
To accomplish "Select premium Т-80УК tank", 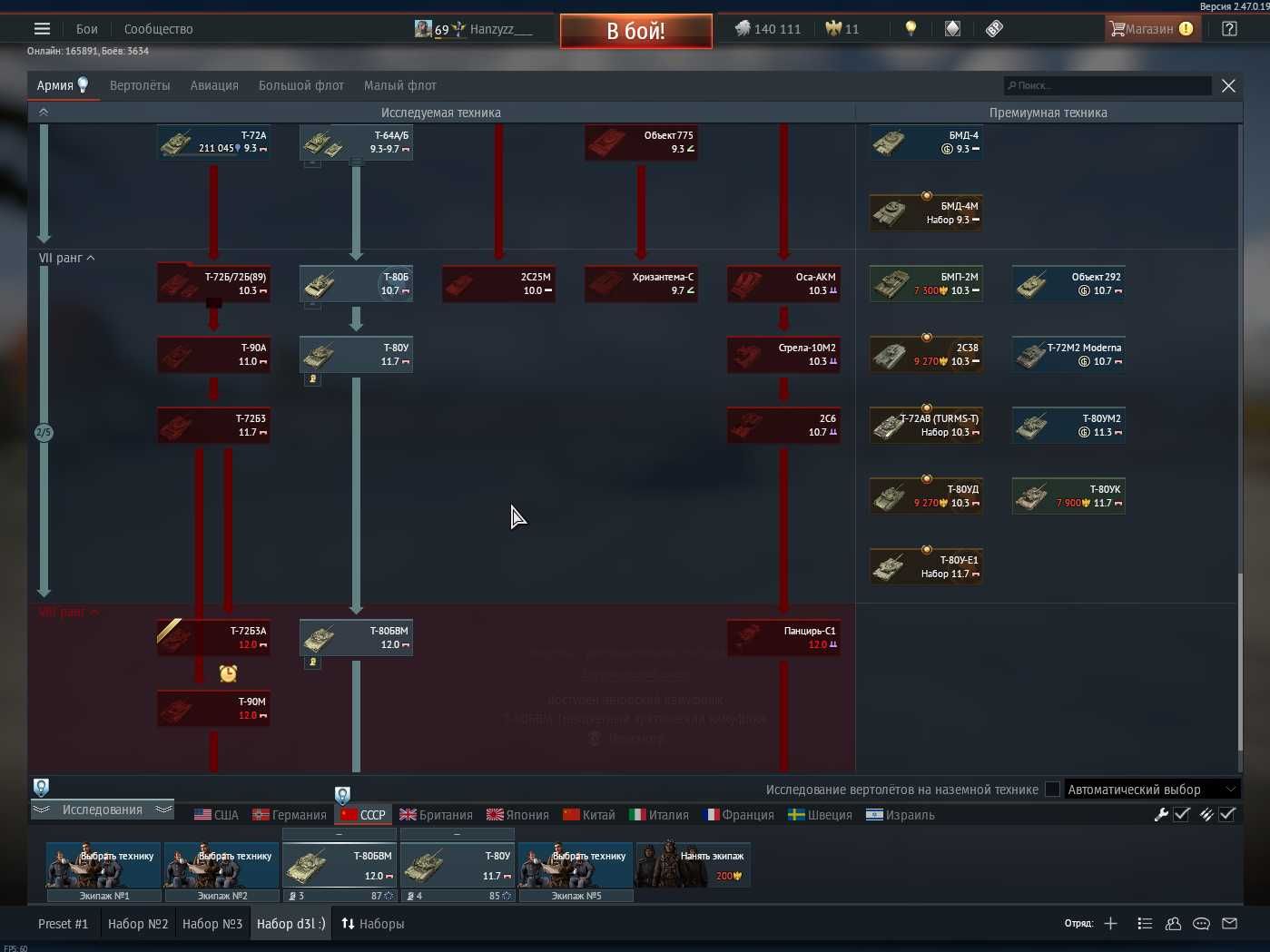I will (x=1068, y=496).
